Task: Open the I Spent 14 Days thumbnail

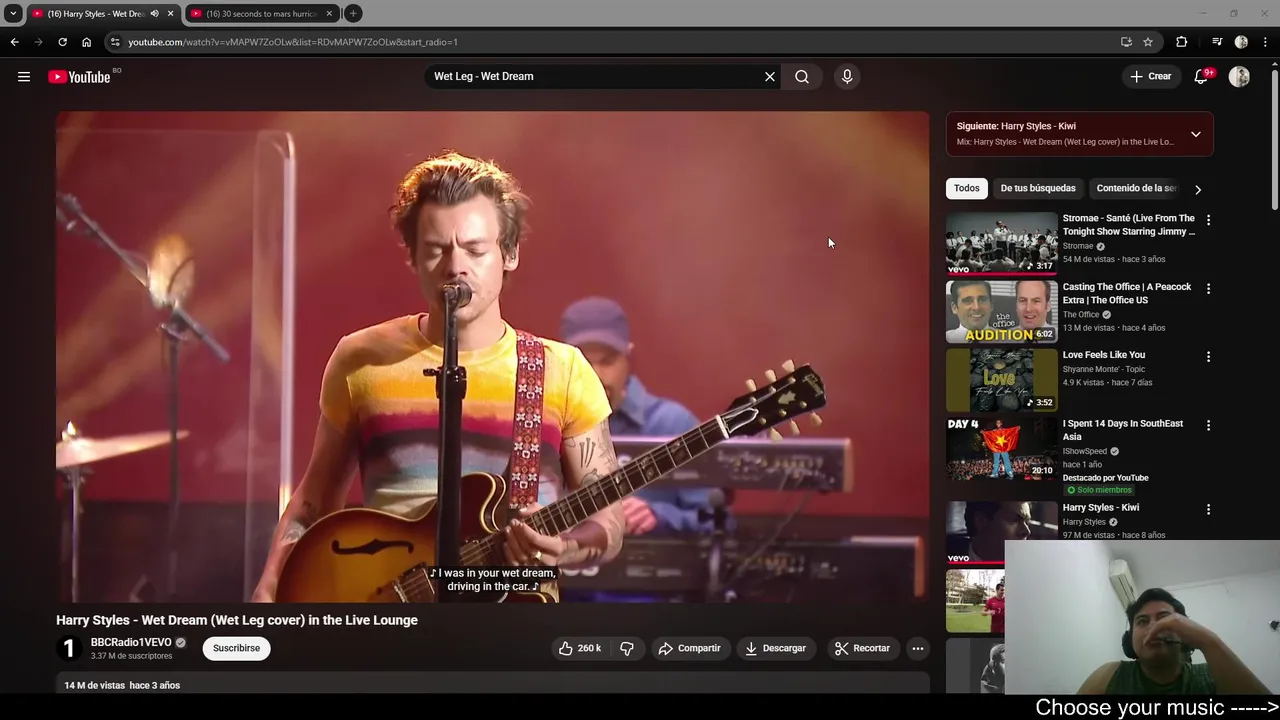Action: click(x=1001, y=448)
